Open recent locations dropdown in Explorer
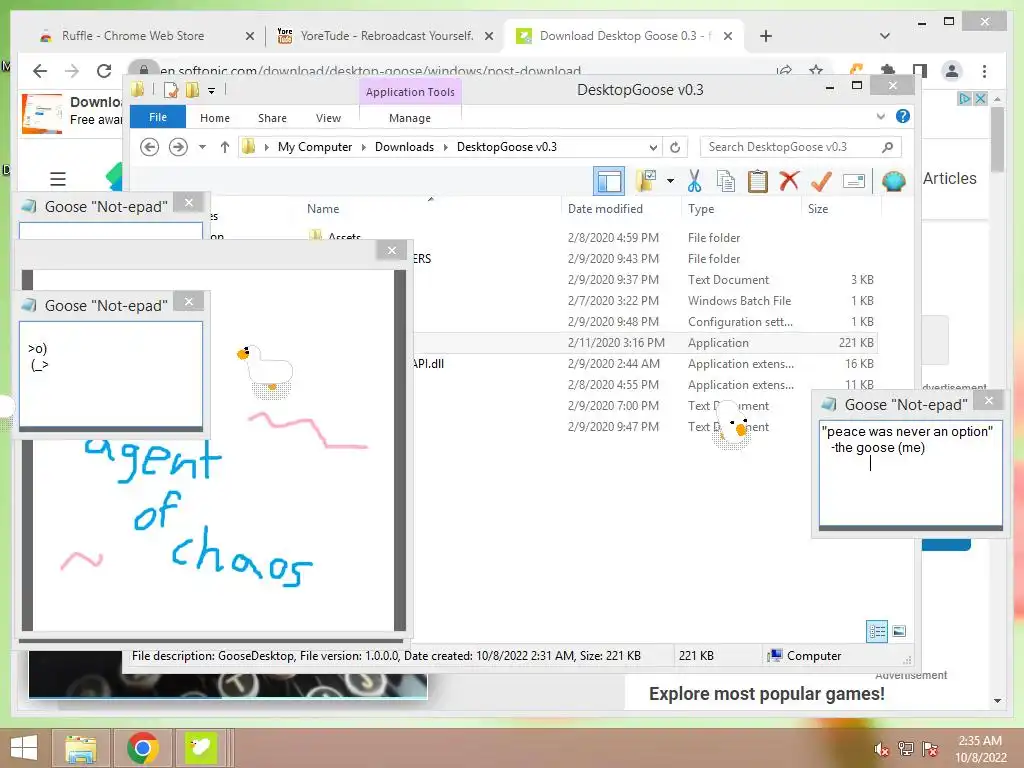Viewport: 1024px width, 768px height. click(202, 147)
